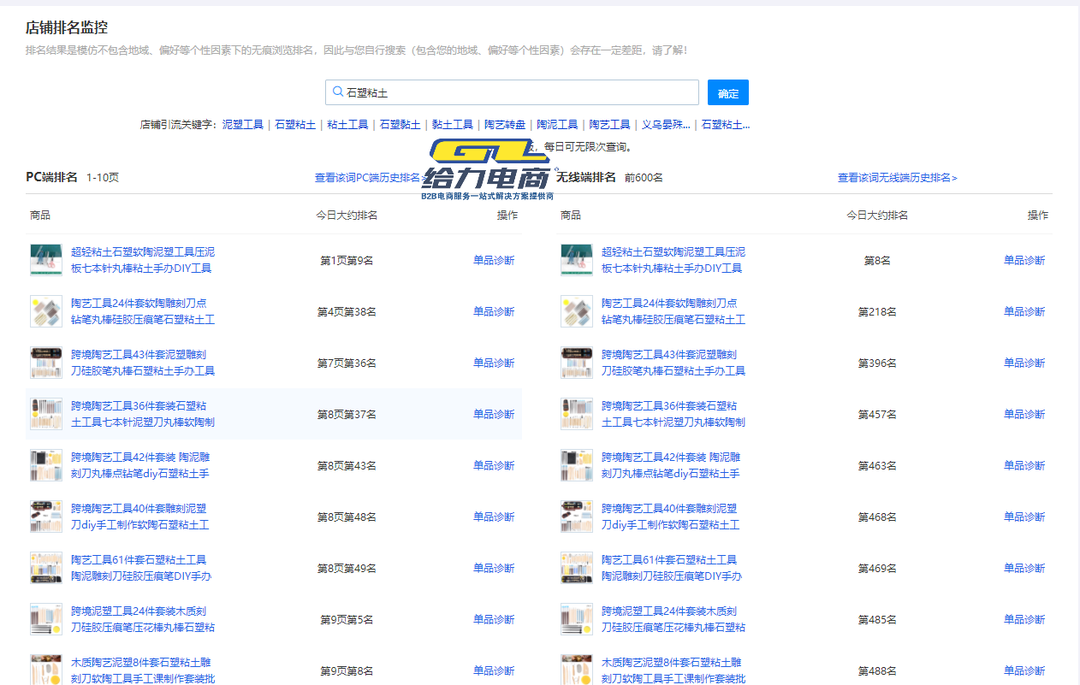Screen dimensions: 1080x685
Task: Select the 陶艺转盘 keyword link
Action: (x=505, y=125)
